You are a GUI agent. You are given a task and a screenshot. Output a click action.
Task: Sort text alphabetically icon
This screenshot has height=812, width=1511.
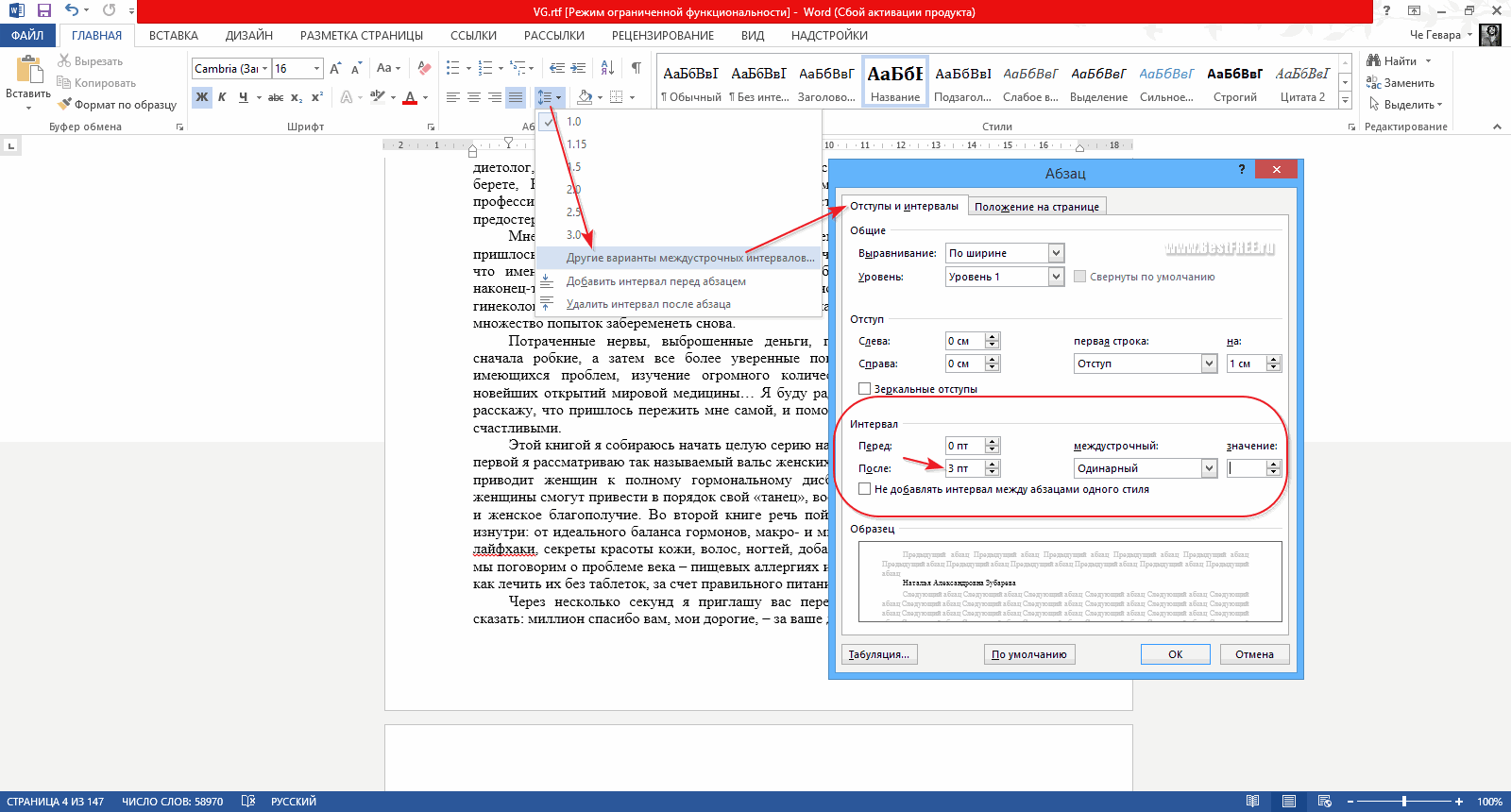(x=607, y=68)
